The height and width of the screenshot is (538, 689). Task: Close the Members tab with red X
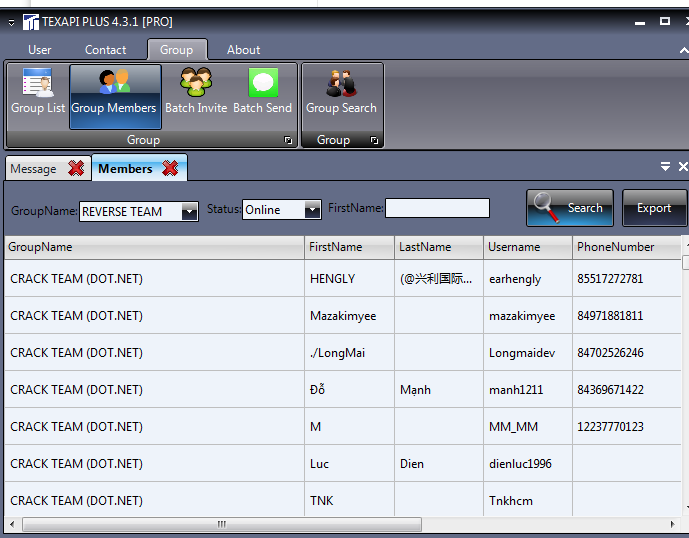click(170, 169)
